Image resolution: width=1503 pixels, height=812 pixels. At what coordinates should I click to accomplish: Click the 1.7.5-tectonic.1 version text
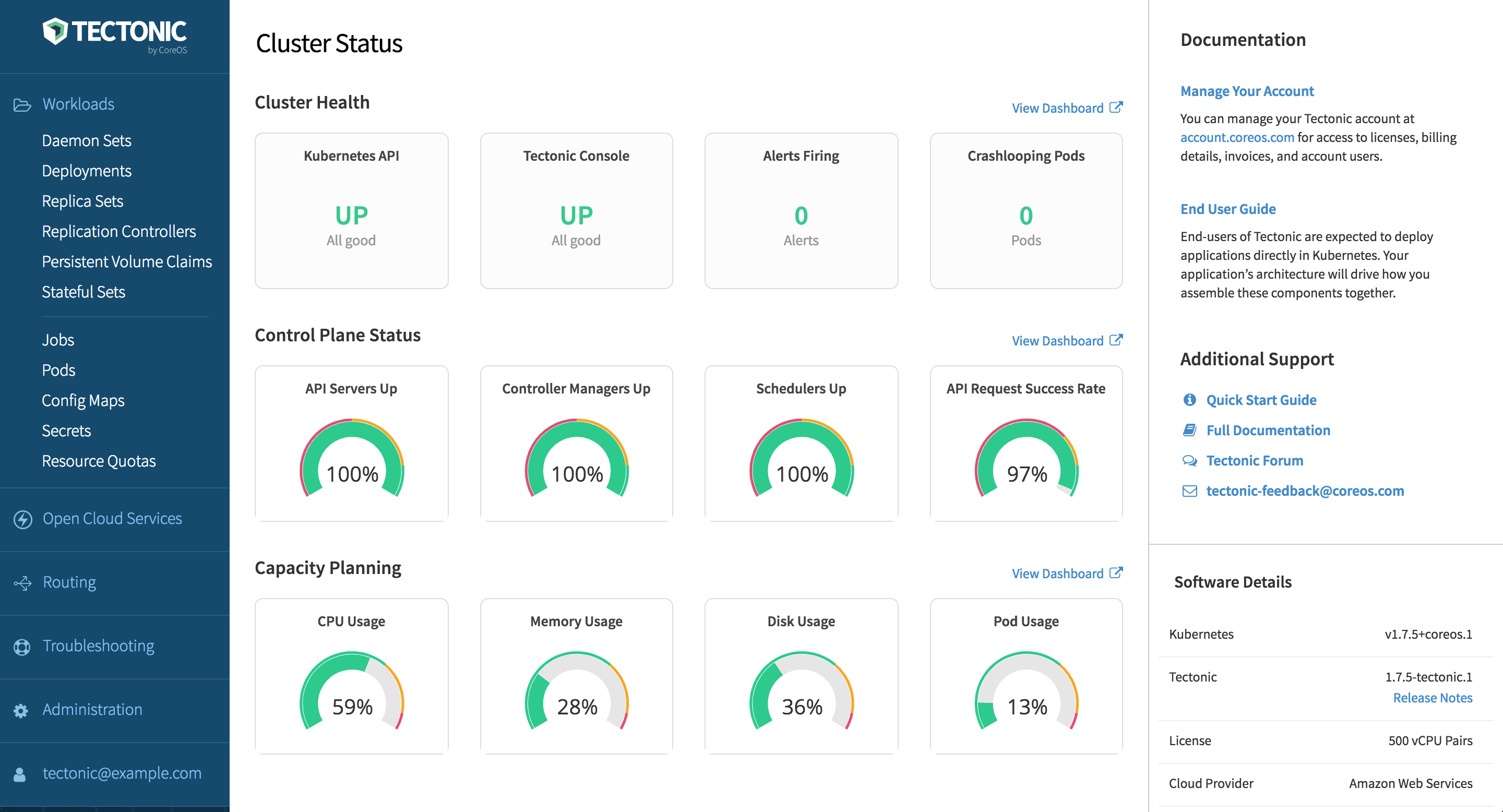click(1428, 677)
